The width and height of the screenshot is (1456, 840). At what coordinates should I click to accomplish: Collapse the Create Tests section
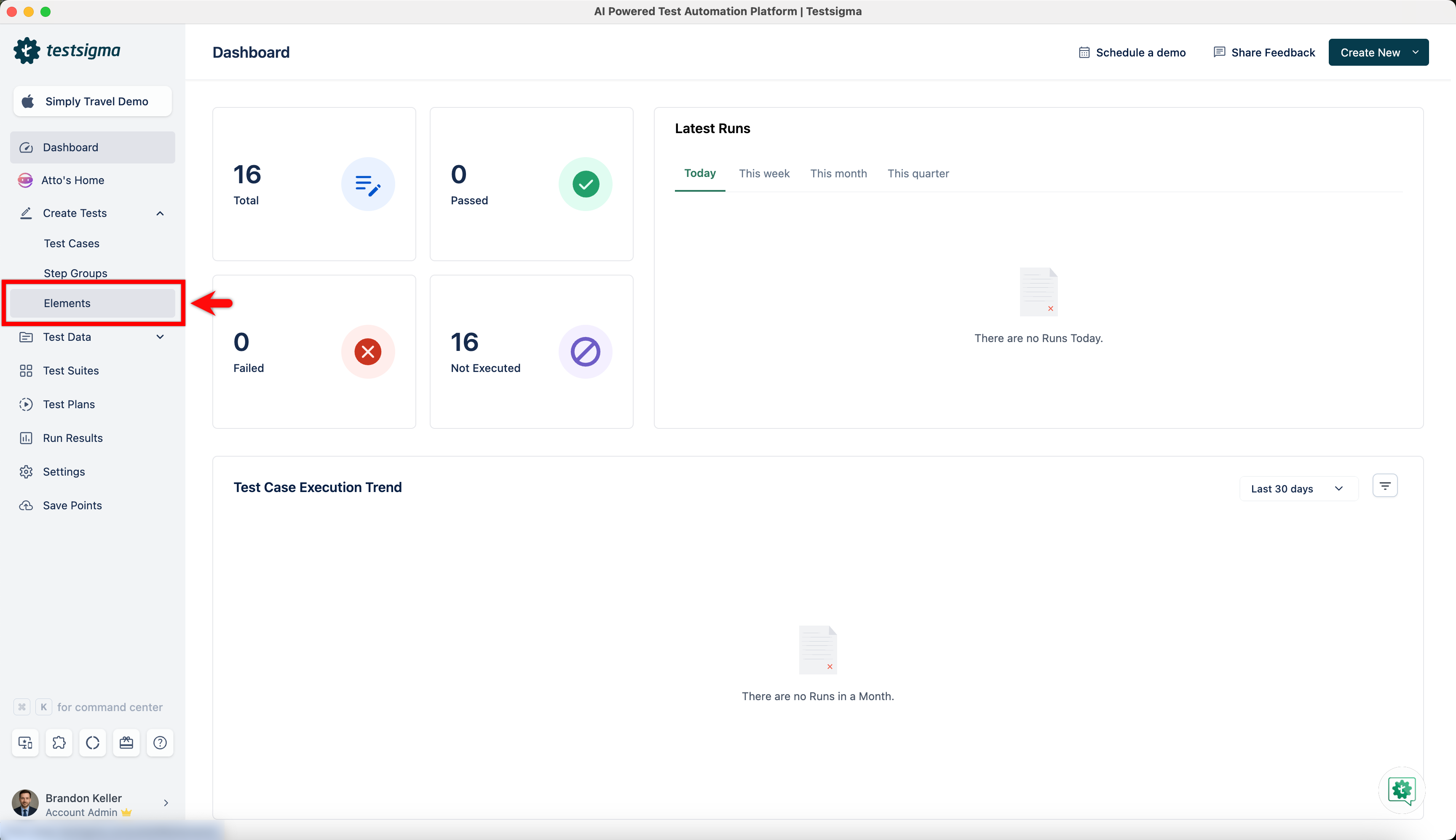pos(160,214)
